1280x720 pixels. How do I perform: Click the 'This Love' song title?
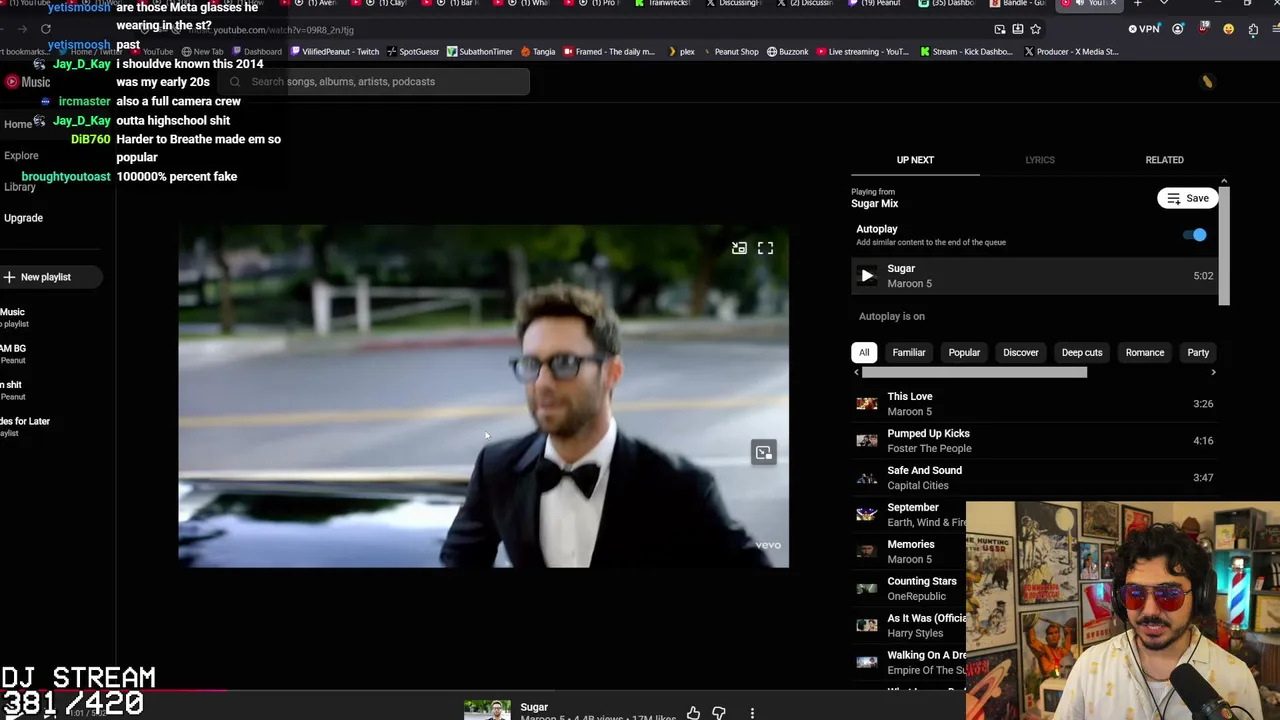click(x=910, y=397)
